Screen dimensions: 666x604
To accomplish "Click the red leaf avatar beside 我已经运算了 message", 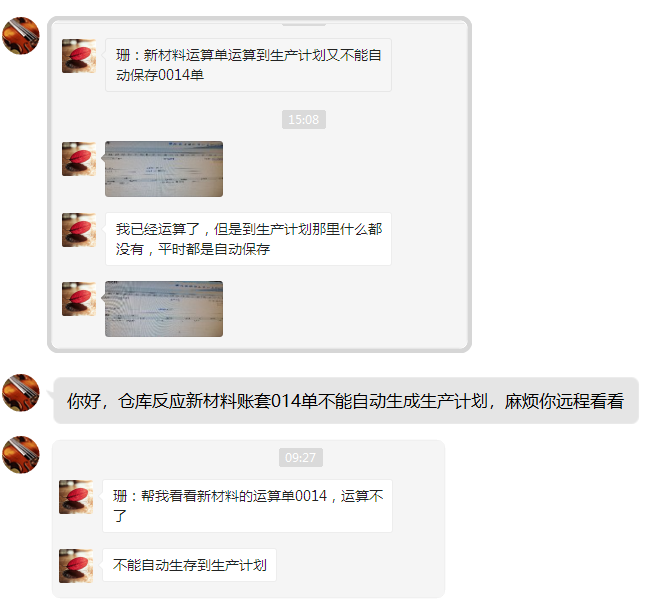I will (79, 230).
